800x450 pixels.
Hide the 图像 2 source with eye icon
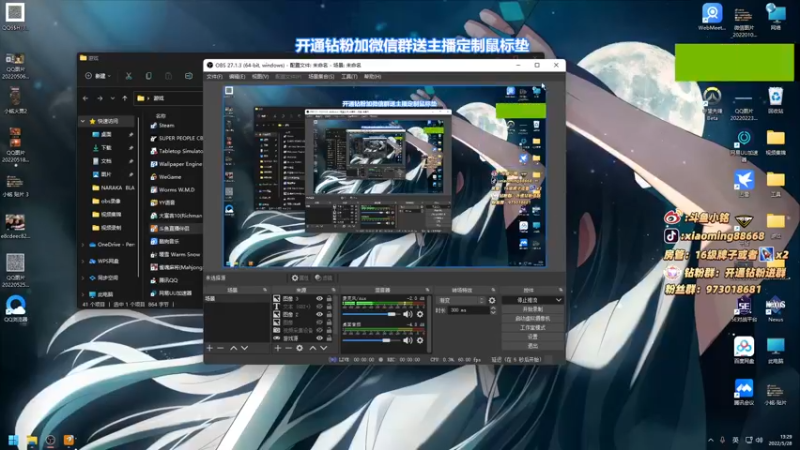coord(319,315)
